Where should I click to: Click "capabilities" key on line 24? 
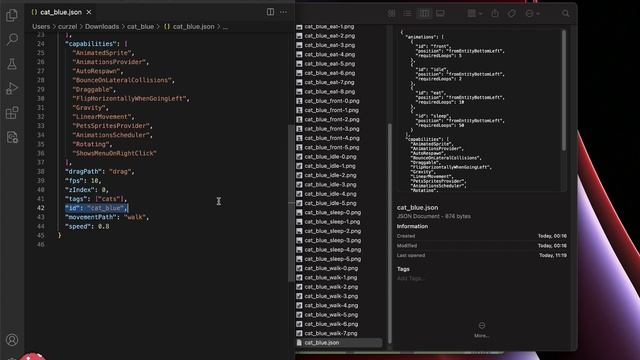click(92, 44)
